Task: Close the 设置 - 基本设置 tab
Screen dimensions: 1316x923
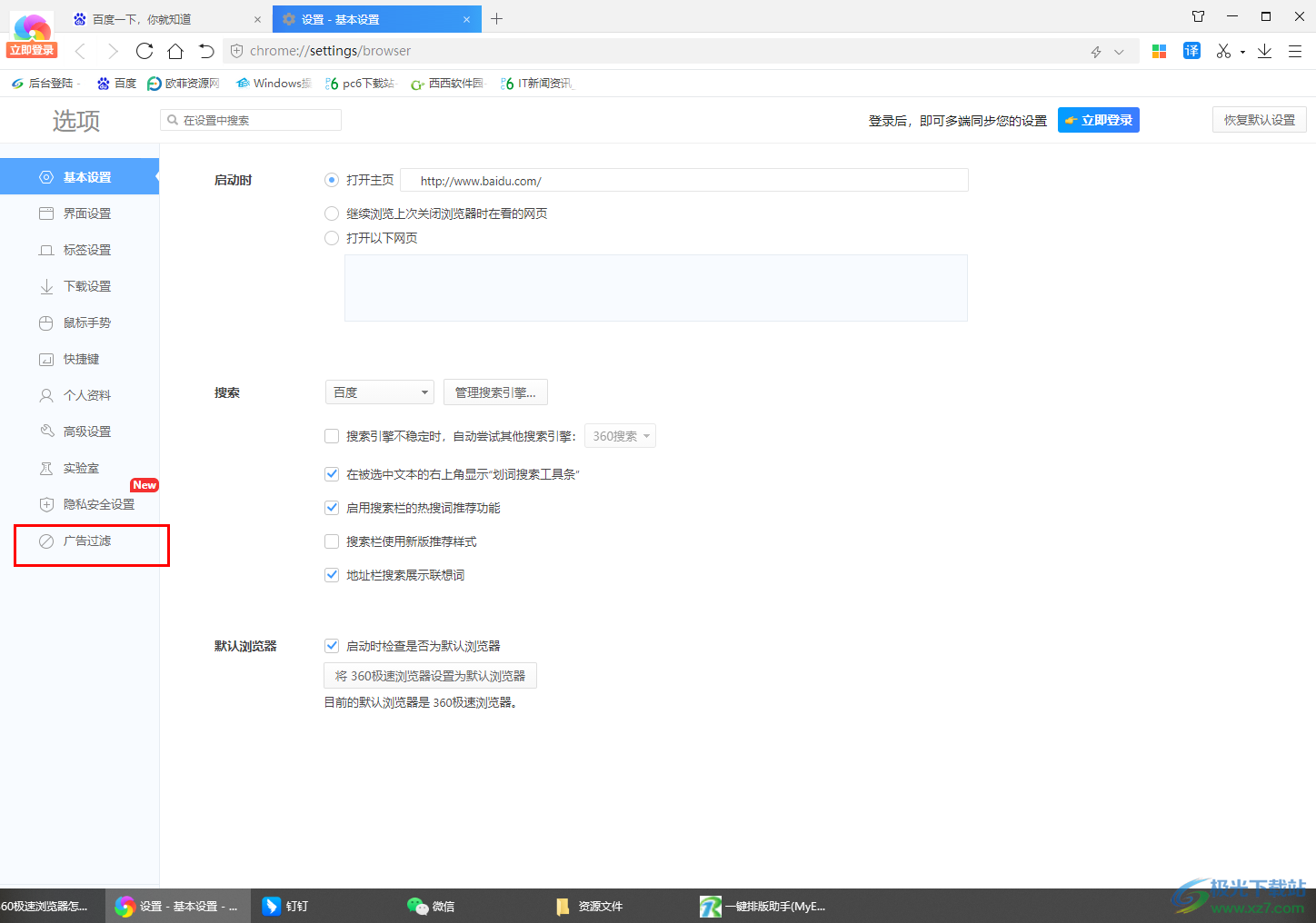Action: [467, 19]
